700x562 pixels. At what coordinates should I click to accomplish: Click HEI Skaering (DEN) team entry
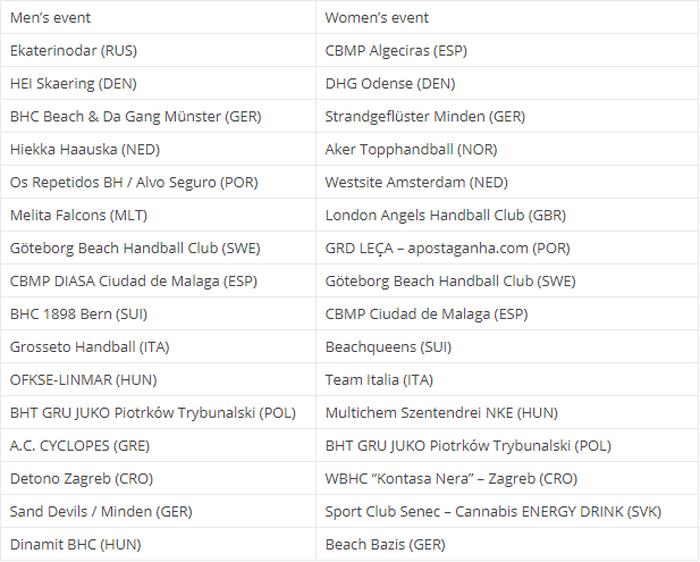(x=73, y=84)
